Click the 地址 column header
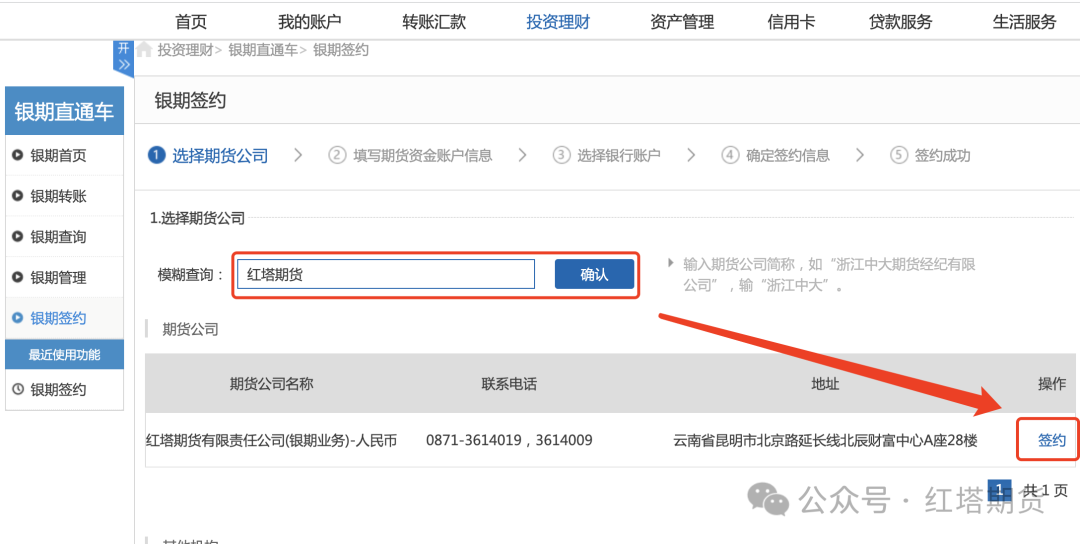1080x544 pixels. coord(825,384)
